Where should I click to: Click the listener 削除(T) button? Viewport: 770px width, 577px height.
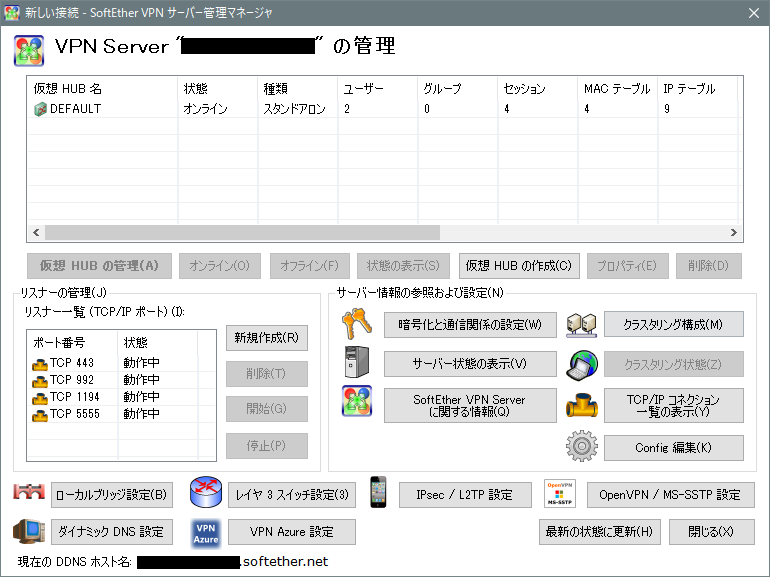pyautogui.click(x=267, y=374)
